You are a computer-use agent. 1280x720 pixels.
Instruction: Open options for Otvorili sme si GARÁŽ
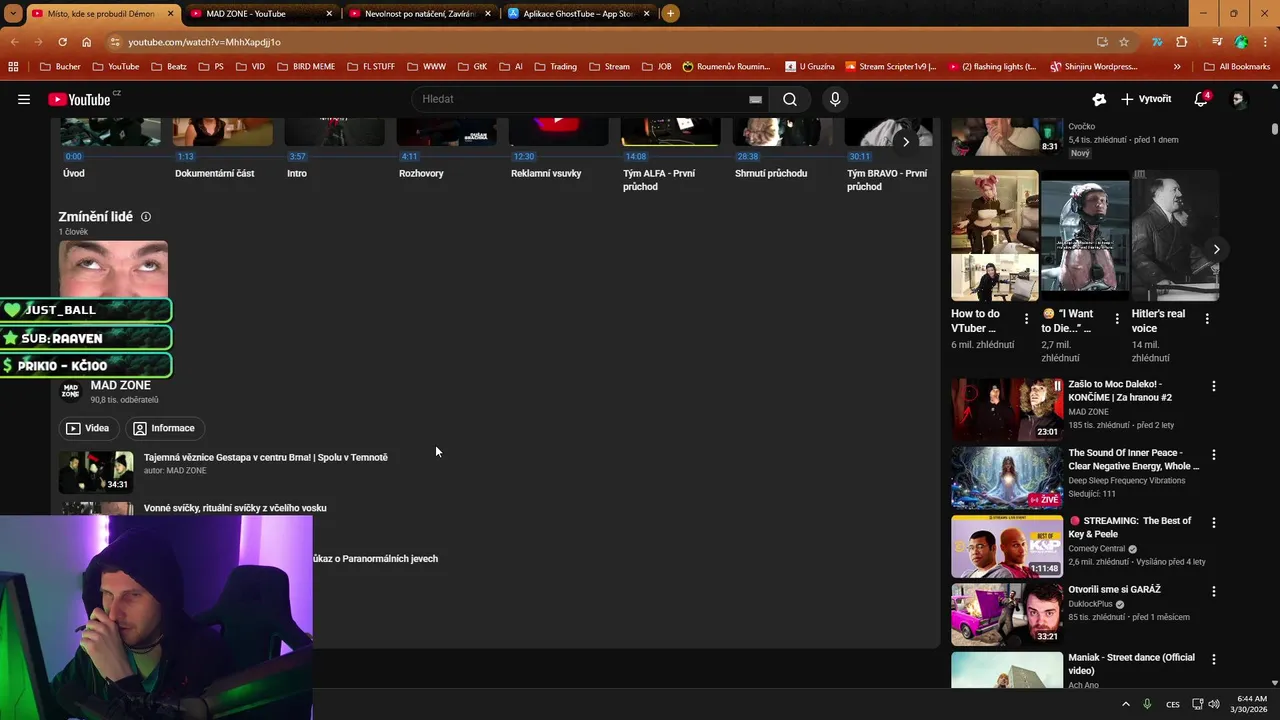click(x=1214, y=591)
